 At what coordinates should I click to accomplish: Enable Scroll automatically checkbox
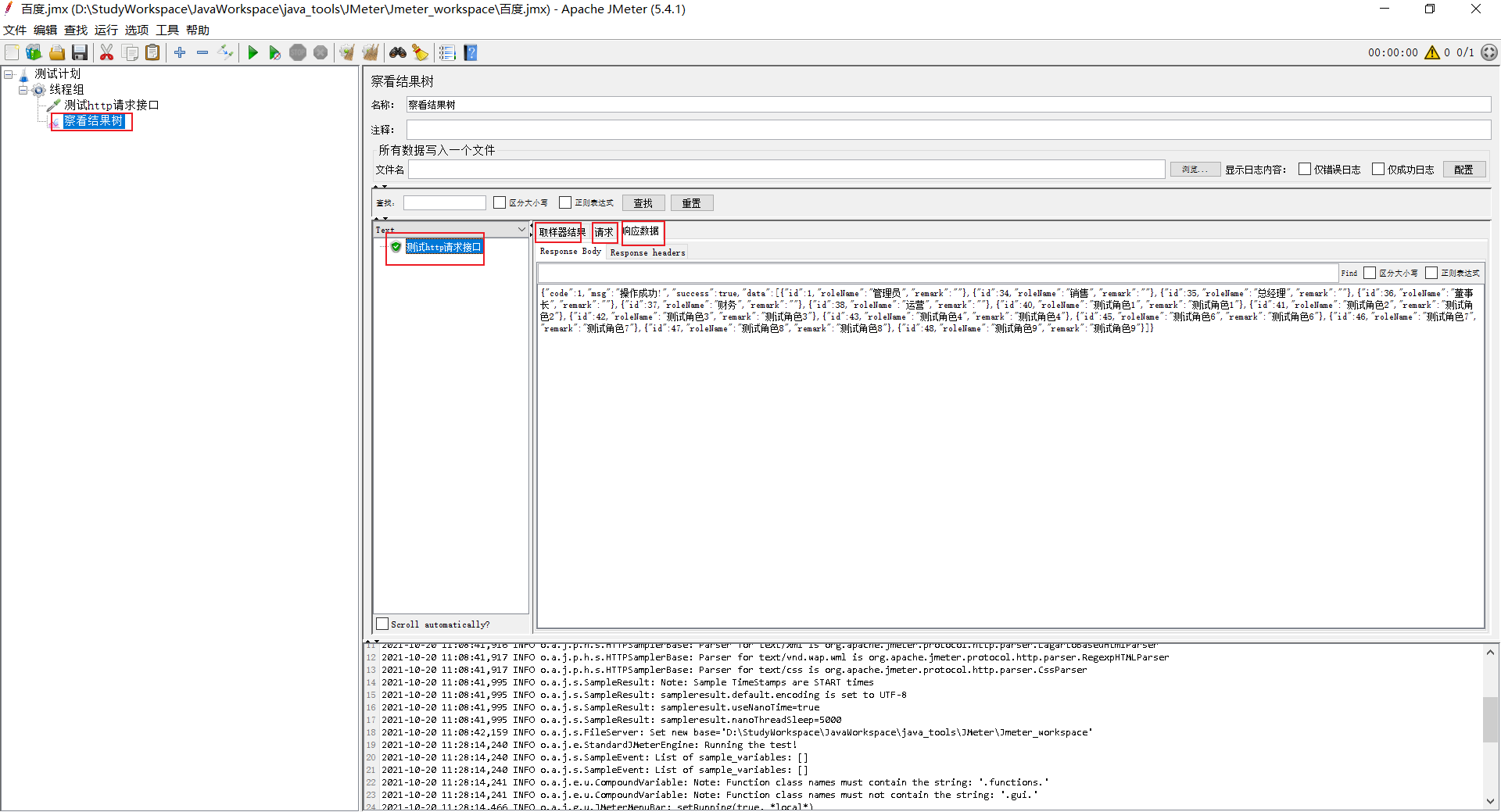tap(382, 624)
